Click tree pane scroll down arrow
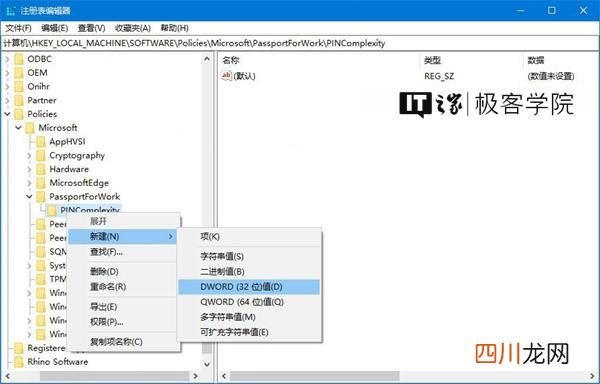The height and width of the screenshot is (384, 600). coord(207,364)
